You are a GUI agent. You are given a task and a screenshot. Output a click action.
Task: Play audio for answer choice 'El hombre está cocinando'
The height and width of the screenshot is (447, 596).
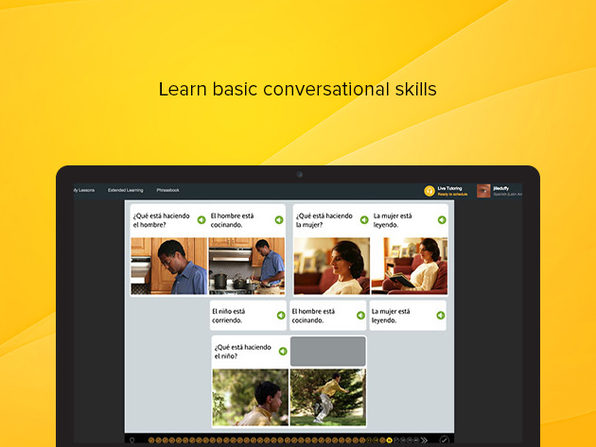361,315
